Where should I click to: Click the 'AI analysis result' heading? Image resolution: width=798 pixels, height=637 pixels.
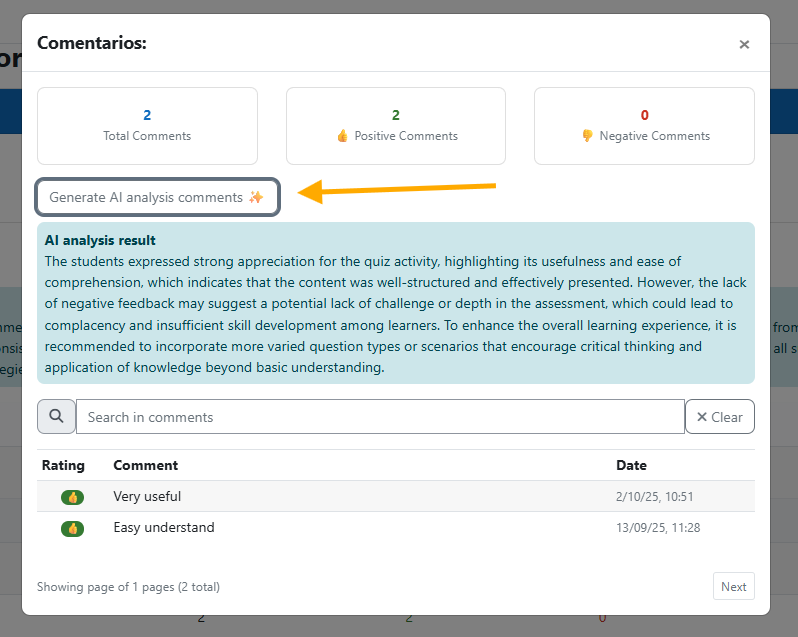coord(100,240)
